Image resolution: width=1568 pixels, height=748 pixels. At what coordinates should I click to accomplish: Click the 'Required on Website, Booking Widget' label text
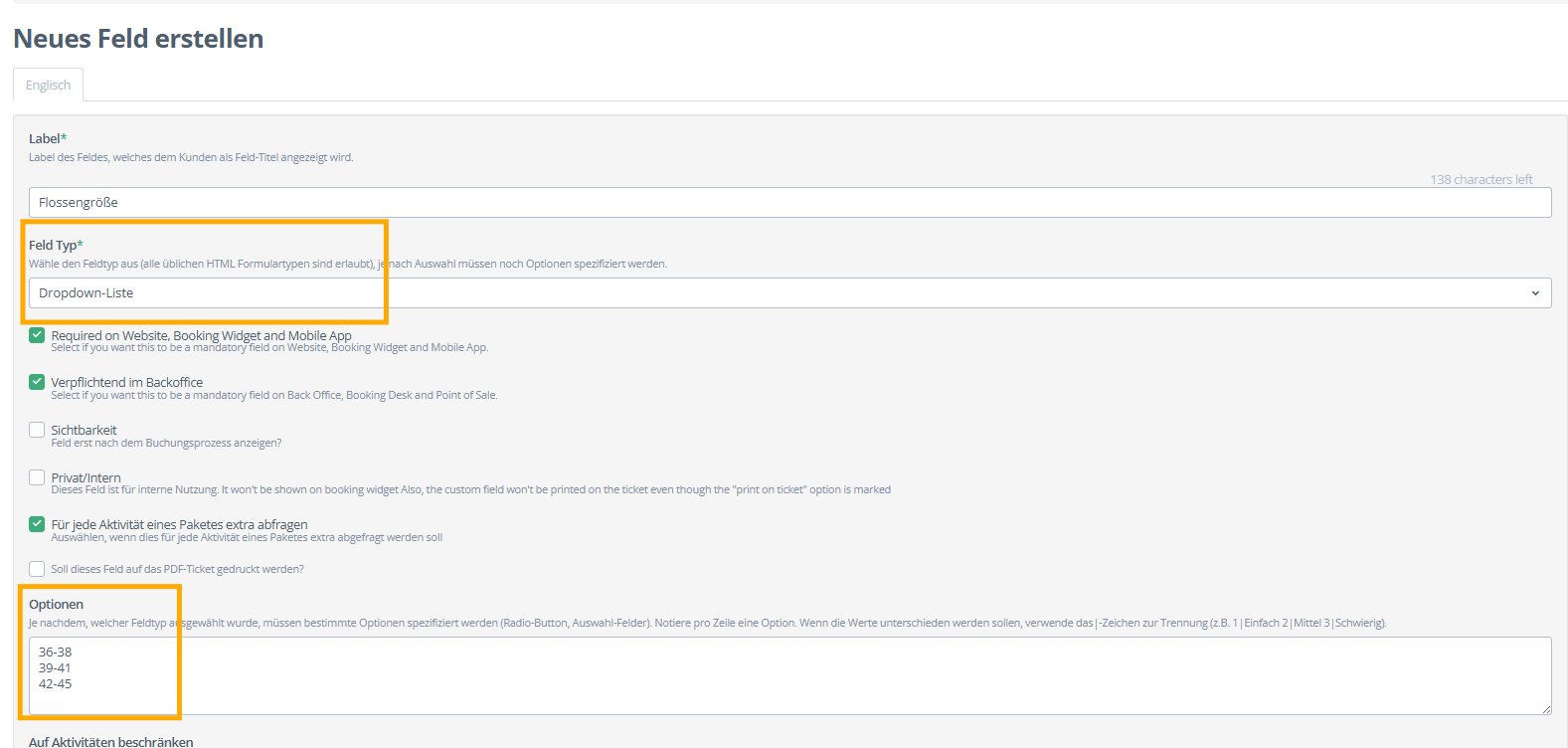click(201, 335)
